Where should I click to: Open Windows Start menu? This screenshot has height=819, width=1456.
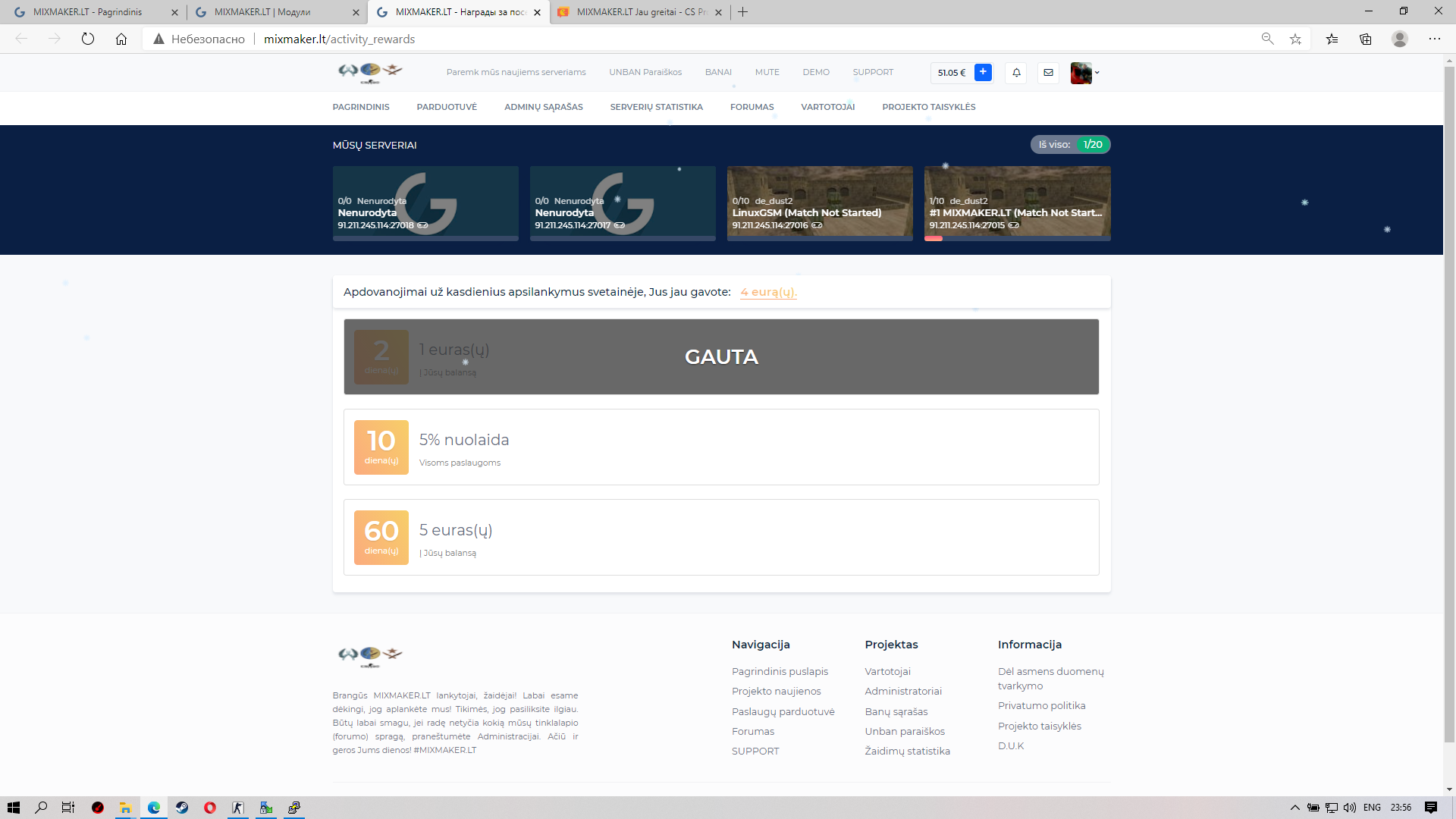pos(14,808)
